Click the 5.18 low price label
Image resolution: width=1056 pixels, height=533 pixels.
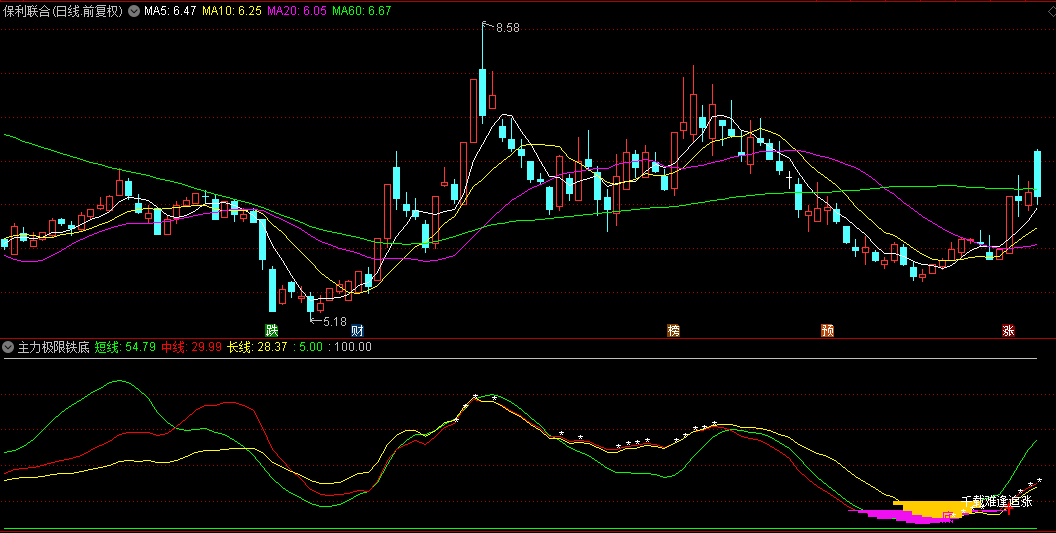coord(333,322)
